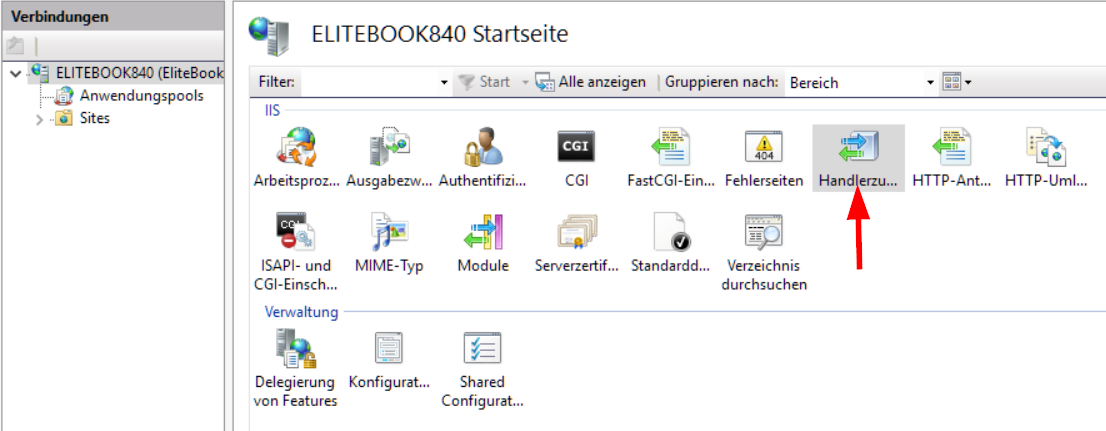This screenshot has height=431, width=1106.
Task: Open the FastCGI-Einstellungen icon
Action: (669, 147)
